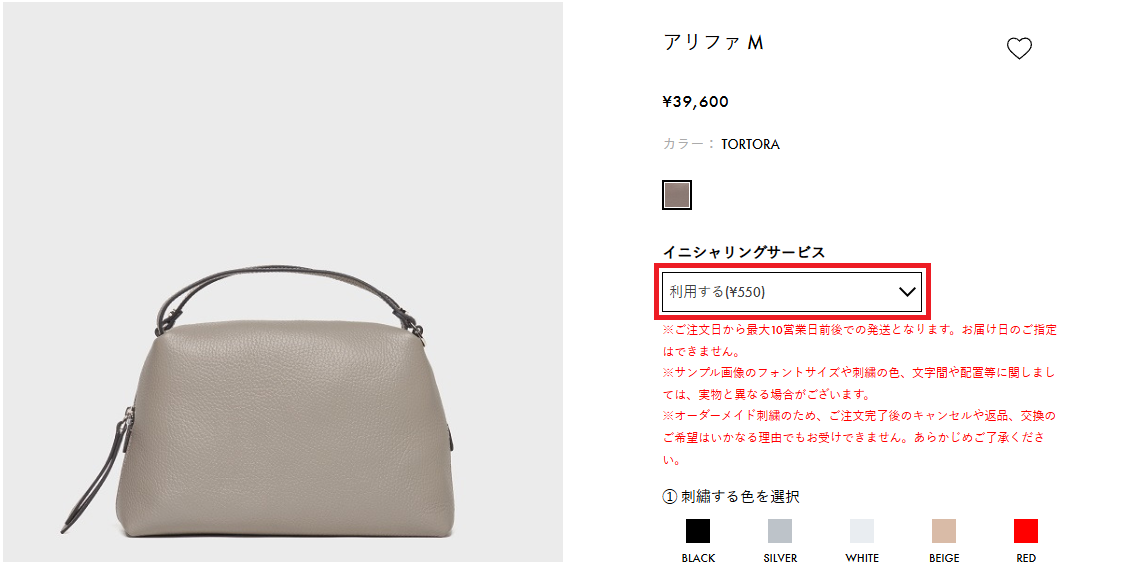Click the ¥39,600 price text
This screenshot has width=1140, height=564.
[x=696, y=102]
